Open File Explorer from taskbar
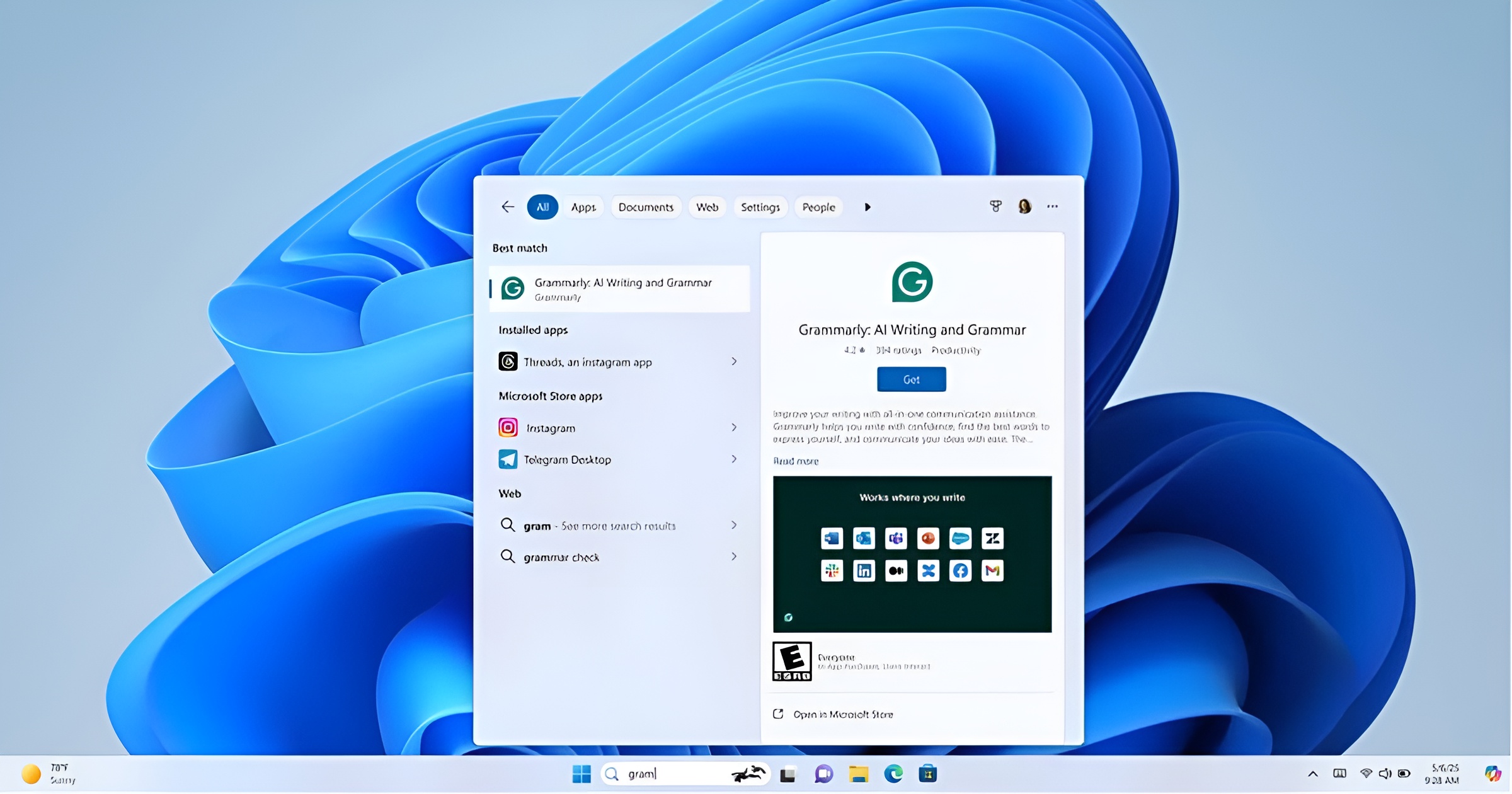 click(x=858, y=774)
